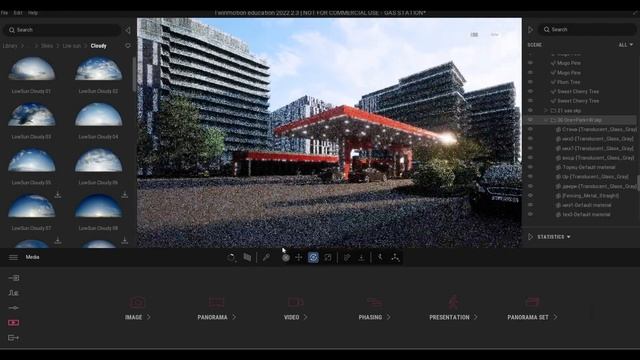Collapse the scene panel with triangle arrow
The height and width of the screenshot is (360, 640).
click(530, 29)
